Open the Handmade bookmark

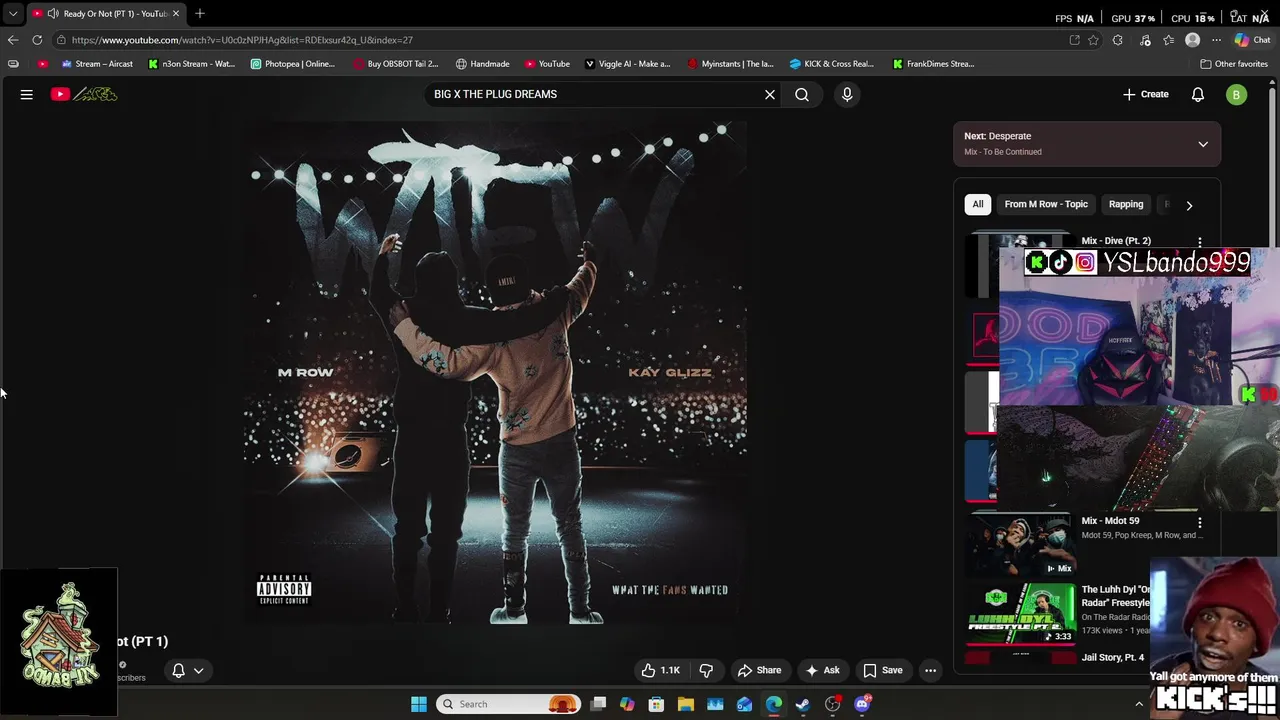tap(483, 64)
